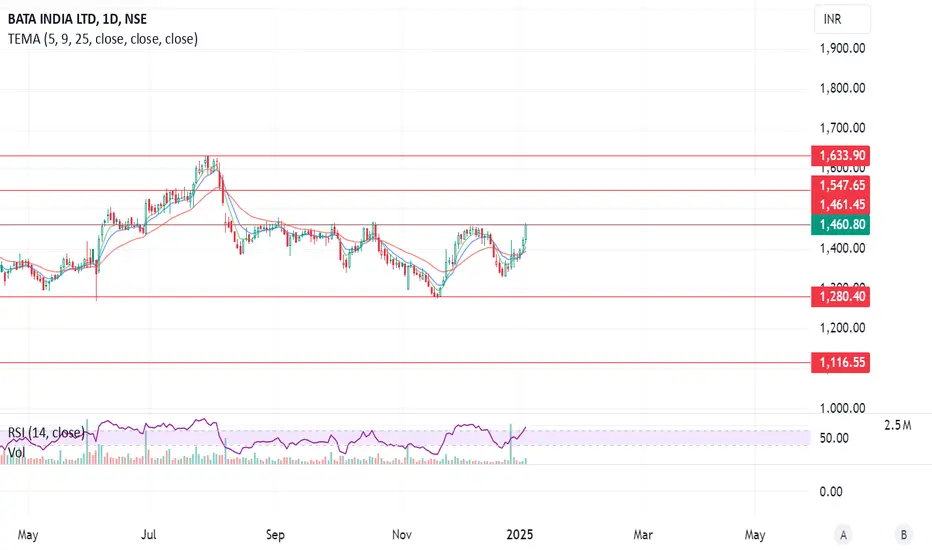The width and height of the screenshot is (932, 550).
Task: Click the 0.00 axis value
Action: (x=831, y=492)
